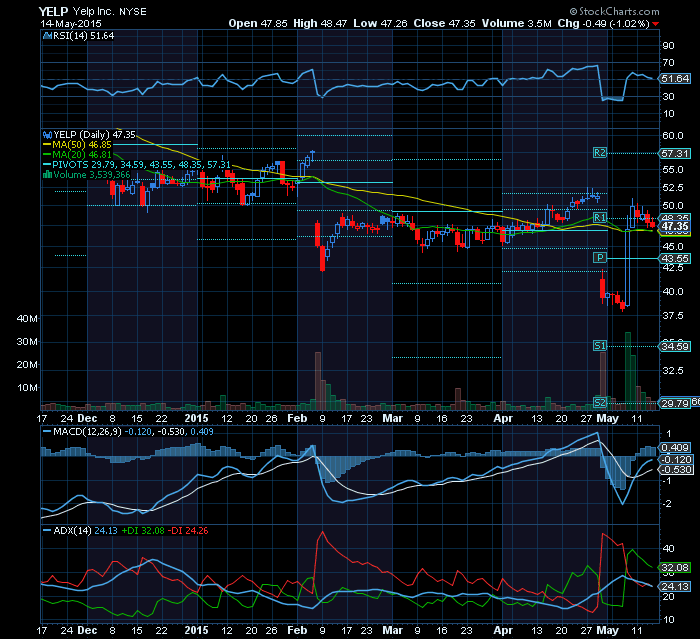Click the Close 47.35 value in the header
The image size is (700, 639).
click(x=445, y=23)
